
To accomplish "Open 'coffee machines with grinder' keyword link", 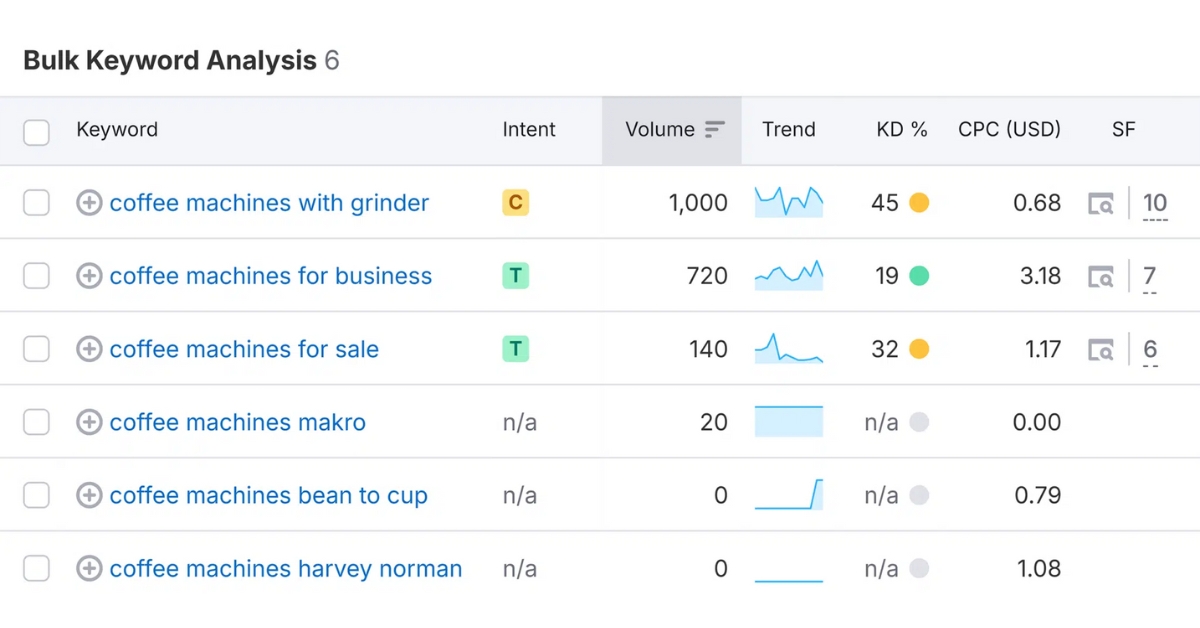I will click(x=269, y=203).
